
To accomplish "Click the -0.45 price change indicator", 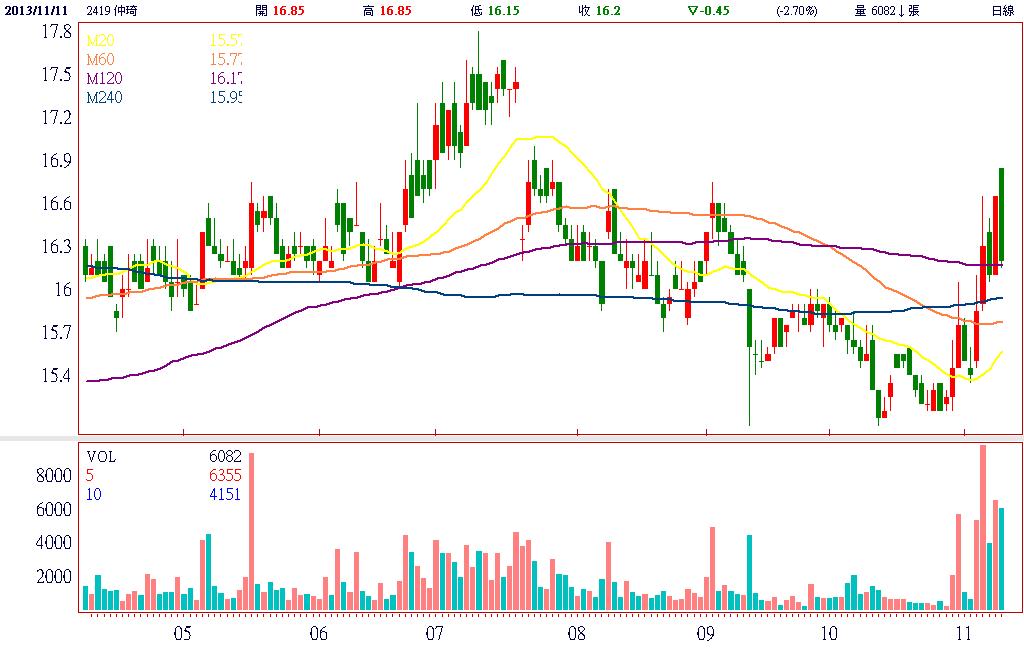I will click(x=707, y=10).
